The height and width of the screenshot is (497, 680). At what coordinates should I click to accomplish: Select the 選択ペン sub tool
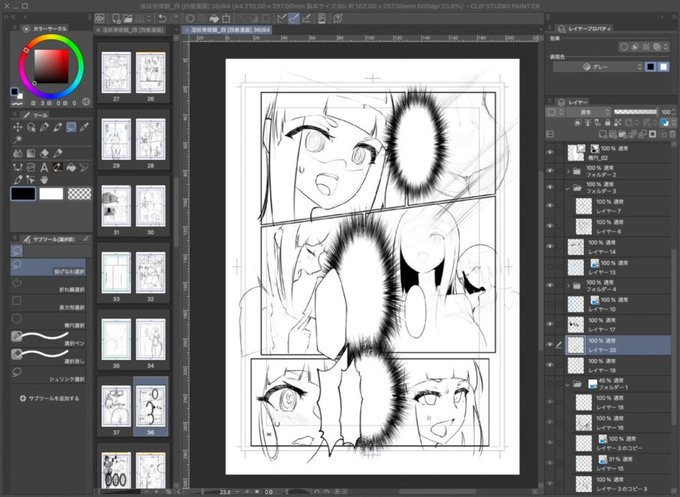pyautogui.click(x=48, y=339)
